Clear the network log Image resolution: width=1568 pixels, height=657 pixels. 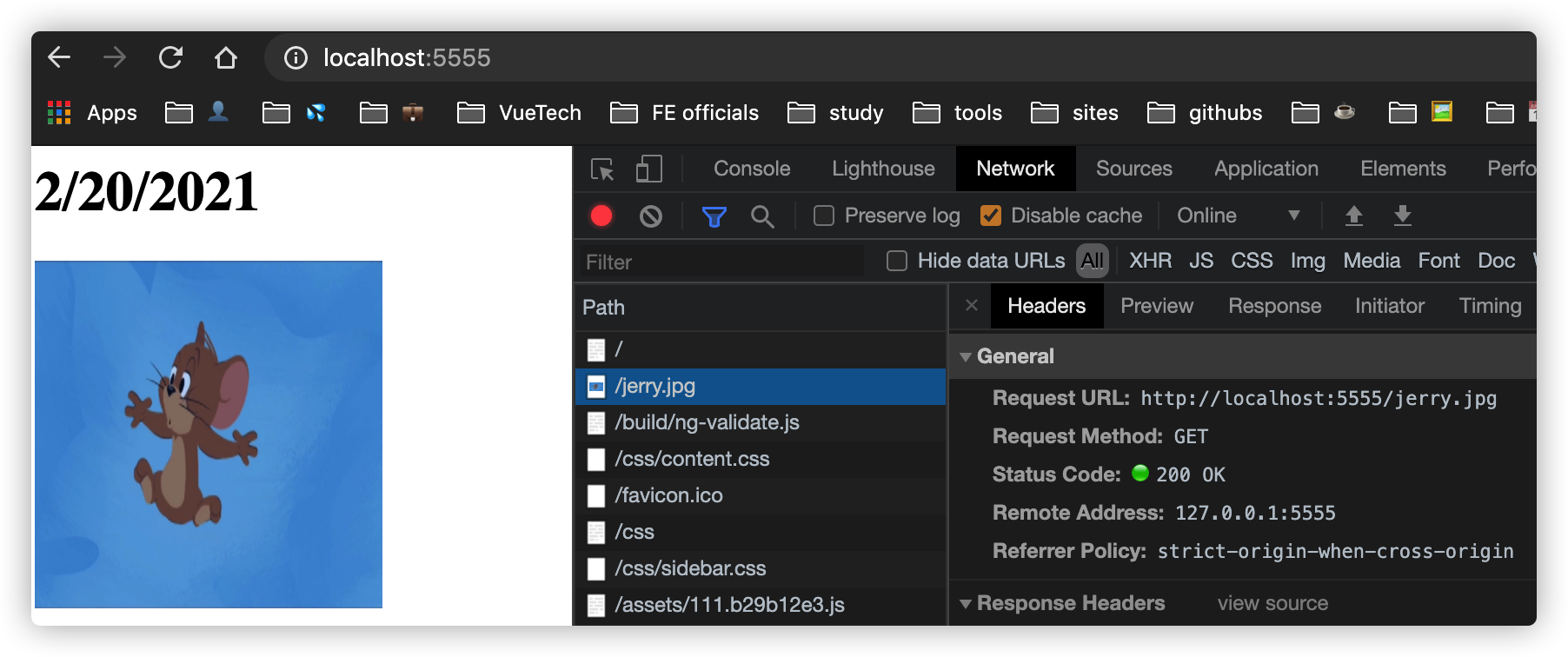pyautogui.click(x=651, y=216)
